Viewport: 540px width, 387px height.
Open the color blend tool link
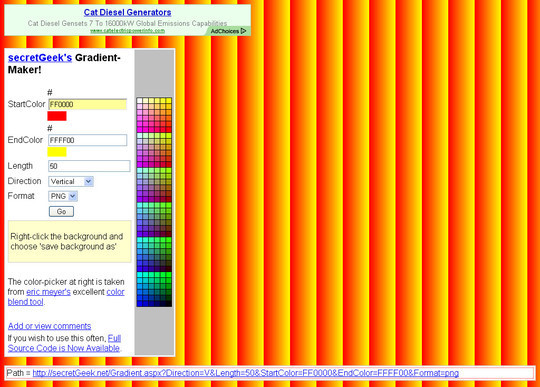pos(66,297)
